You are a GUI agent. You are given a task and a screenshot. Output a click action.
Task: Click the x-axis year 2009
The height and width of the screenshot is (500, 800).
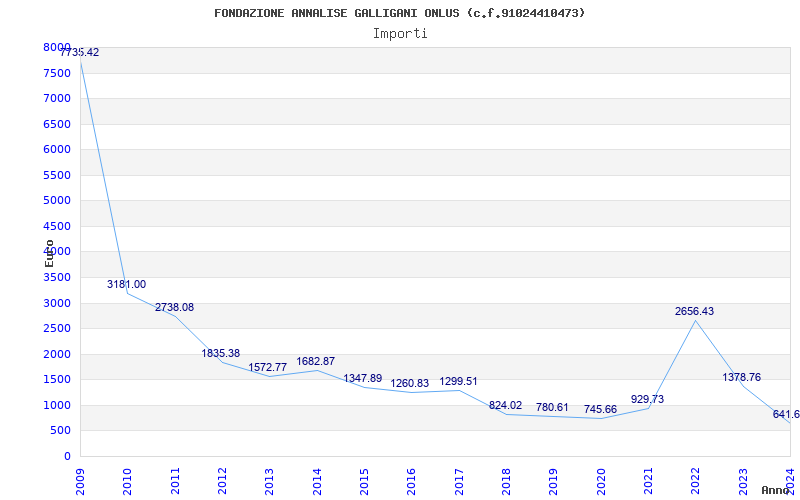click(x=80, y=482)
